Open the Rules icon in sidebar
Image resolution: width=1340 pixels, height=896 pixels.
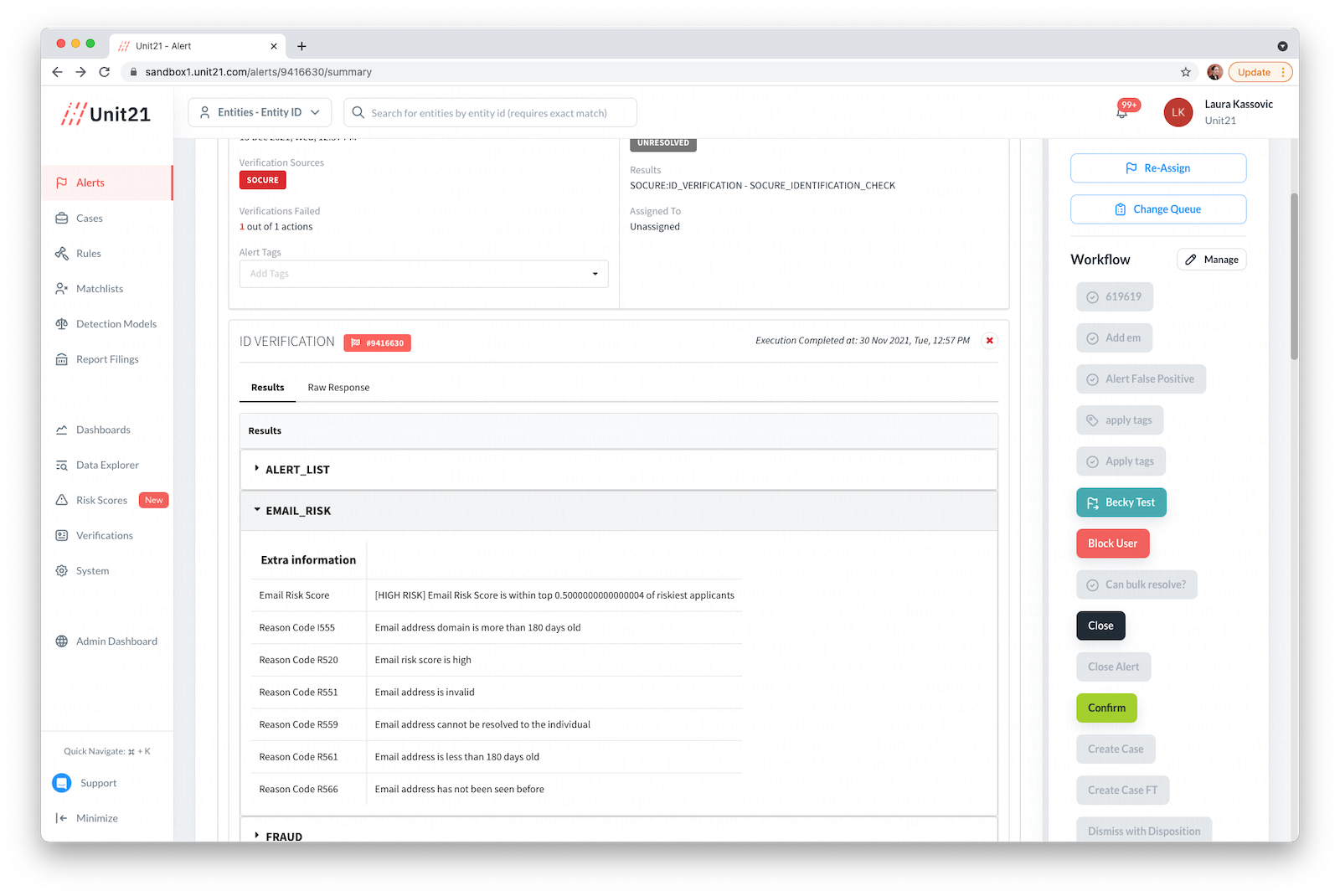point(62,254)
